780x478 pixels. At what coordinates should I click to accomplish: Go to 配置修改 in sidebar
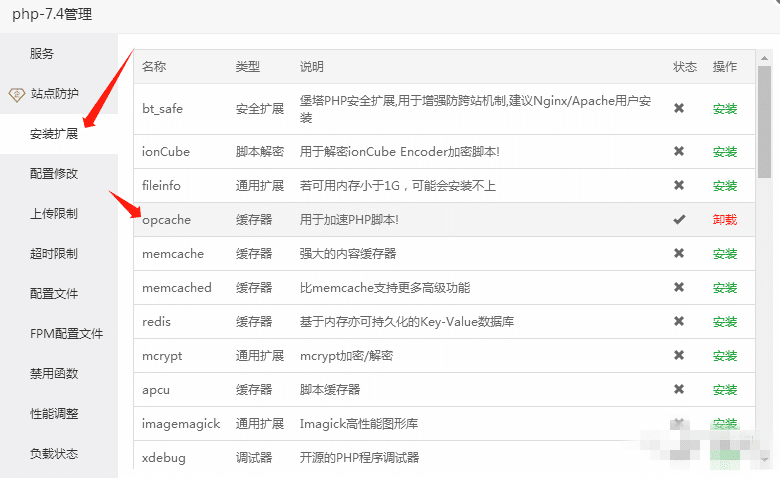coord(54,174)
